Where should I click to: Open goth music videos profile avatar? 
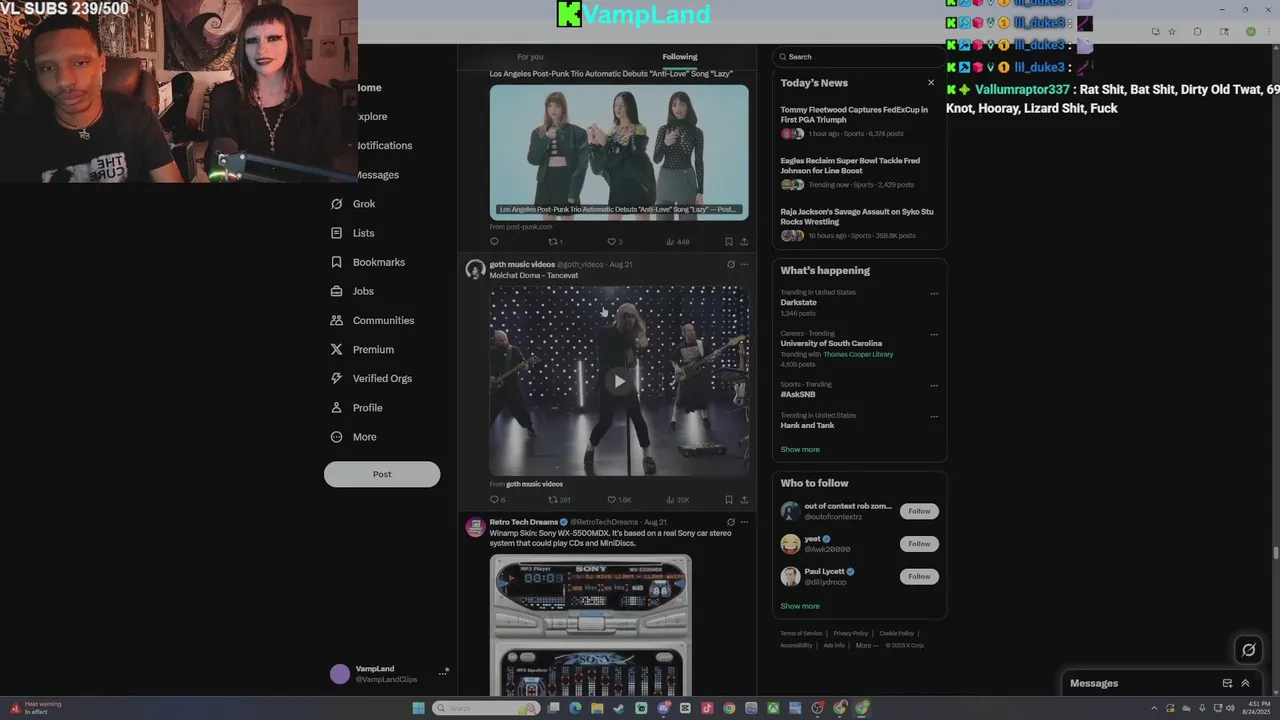(x=476, y=269)
